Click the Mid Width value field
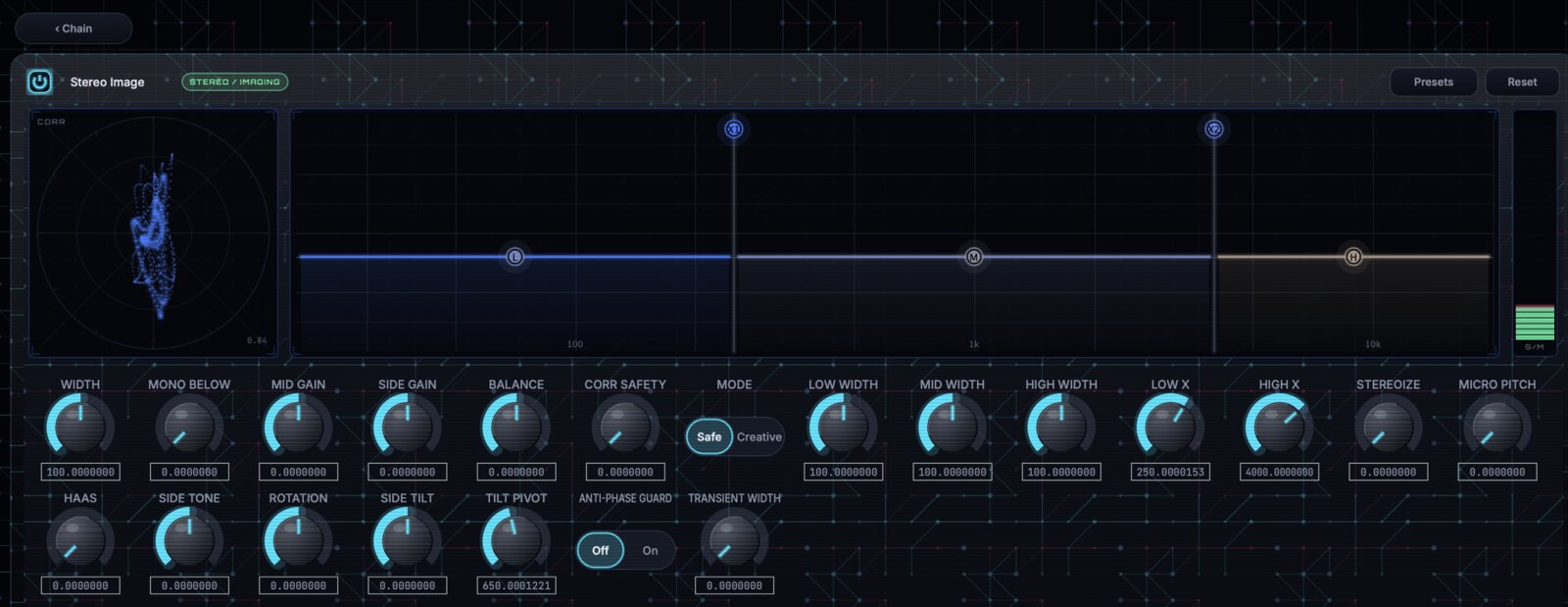 click(952, 472)
